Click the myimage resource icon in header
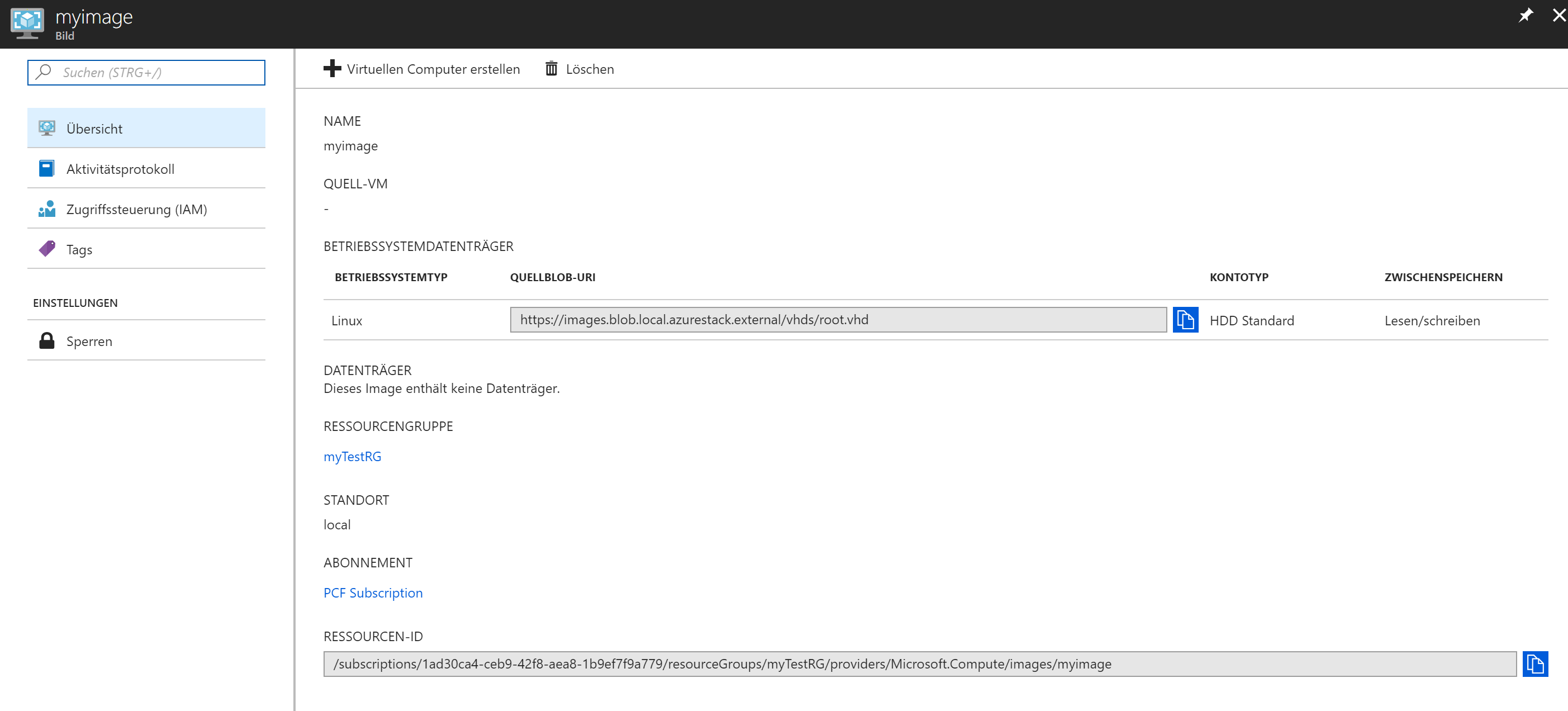Image resolution: width=1568 pixels, height=711 pixels. coord(27,23)
